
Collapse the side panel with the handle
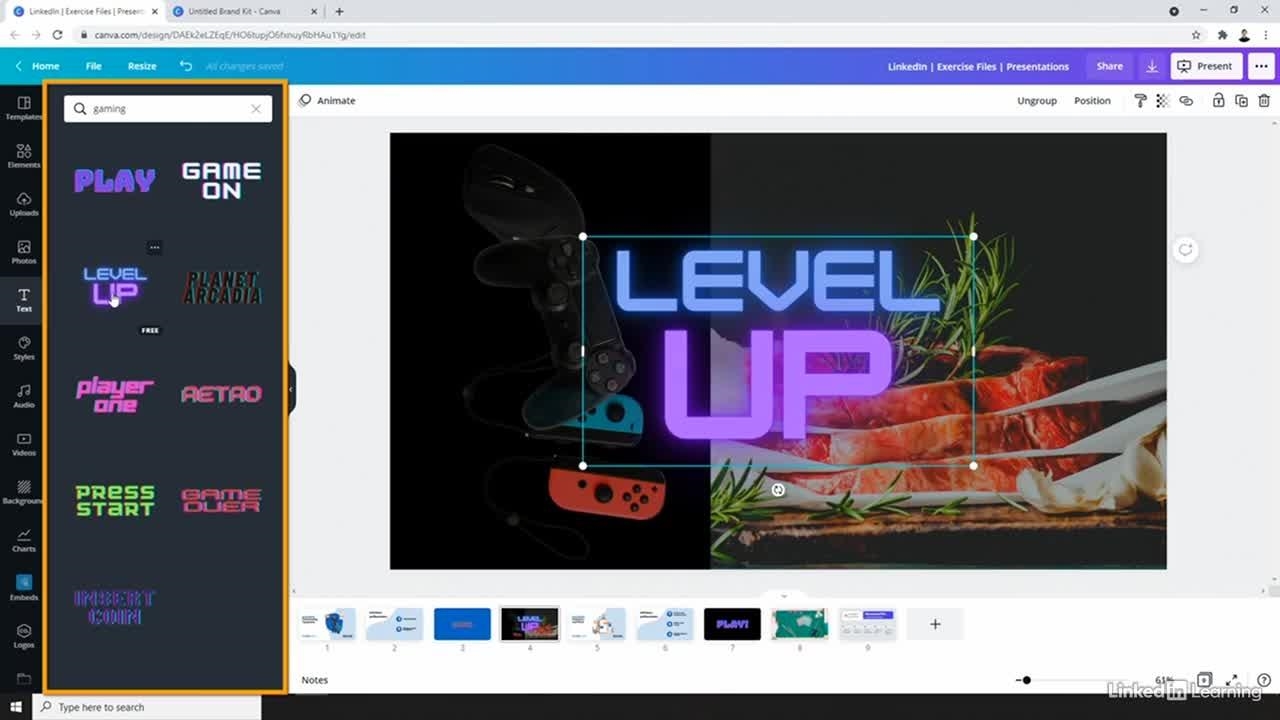pos(291,390)
